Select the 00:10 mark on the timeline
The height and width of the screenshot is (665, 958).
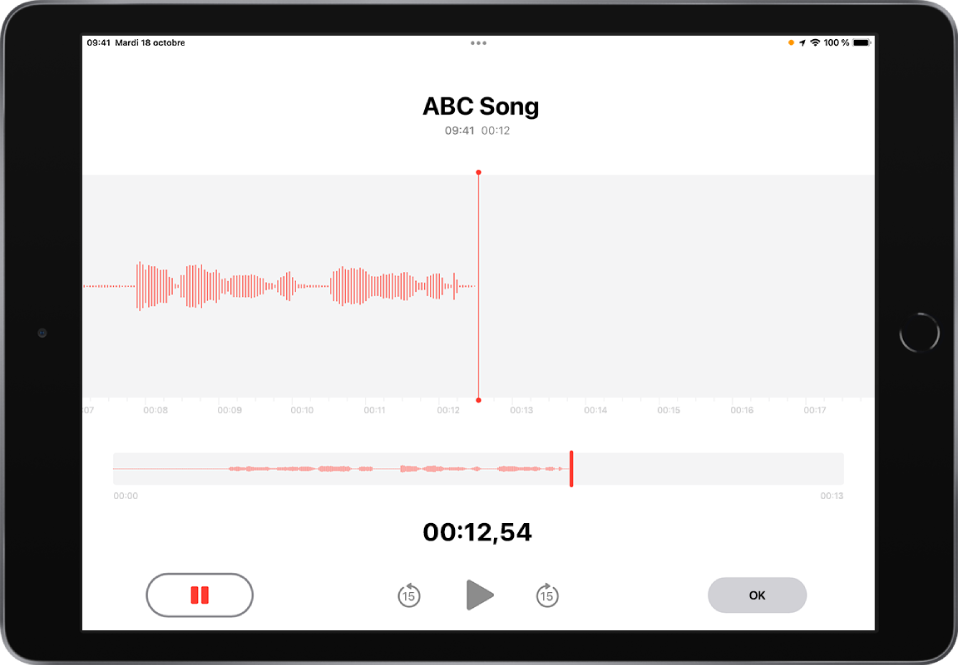(302, 410)
